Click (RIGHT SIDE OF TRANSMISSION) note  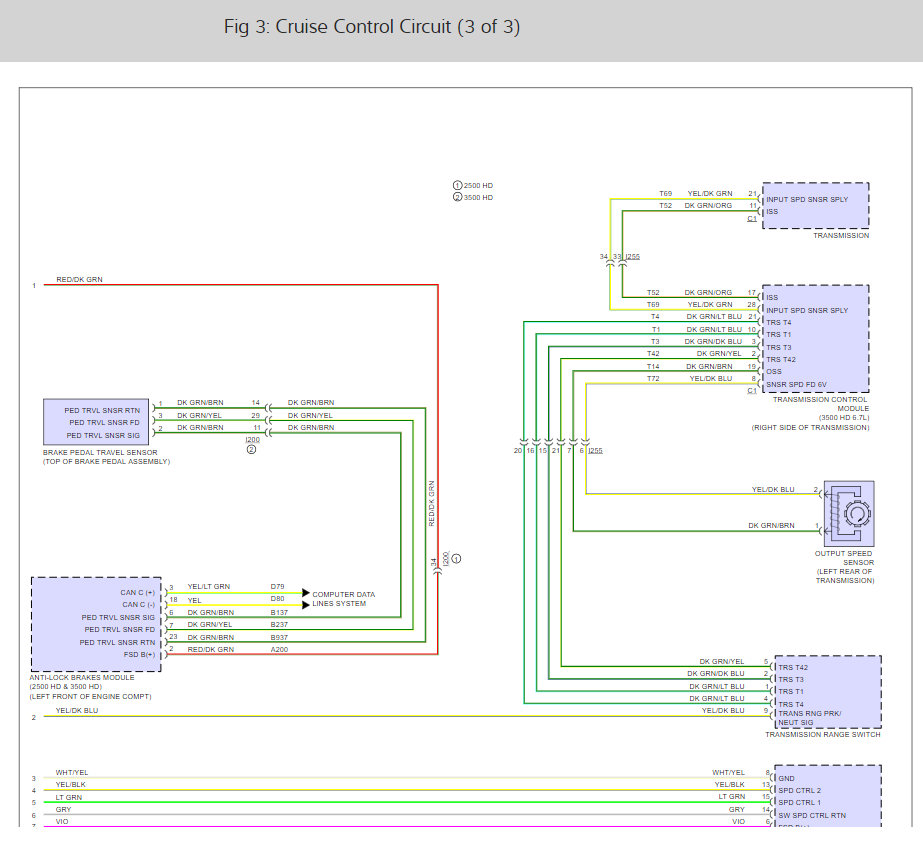coord(811,428)
